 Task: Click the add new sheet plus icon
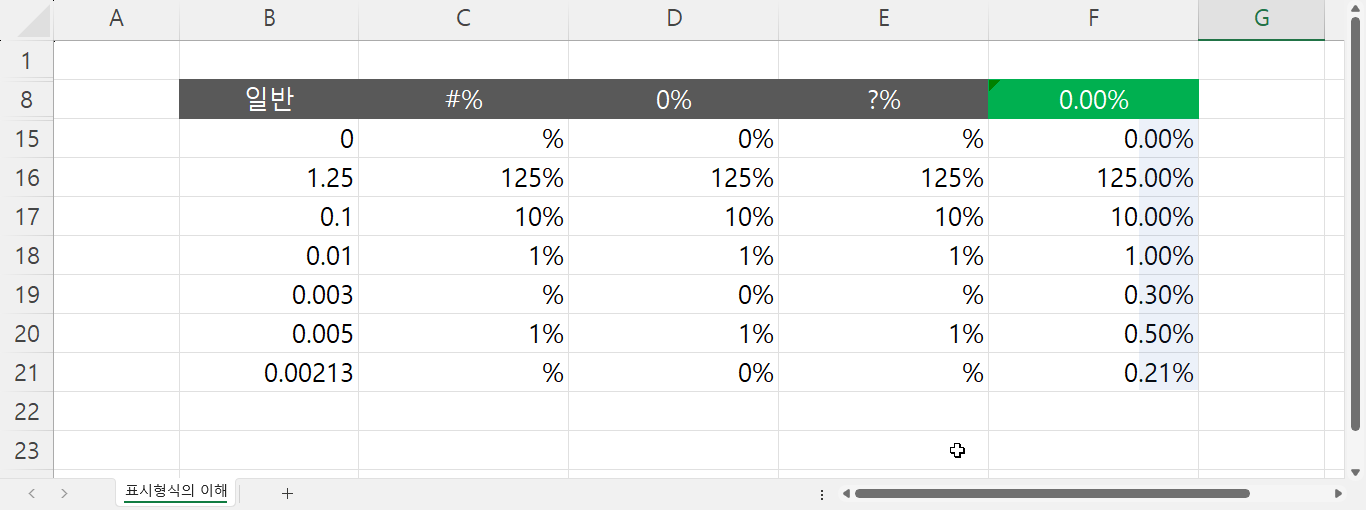tap(287, 493)
